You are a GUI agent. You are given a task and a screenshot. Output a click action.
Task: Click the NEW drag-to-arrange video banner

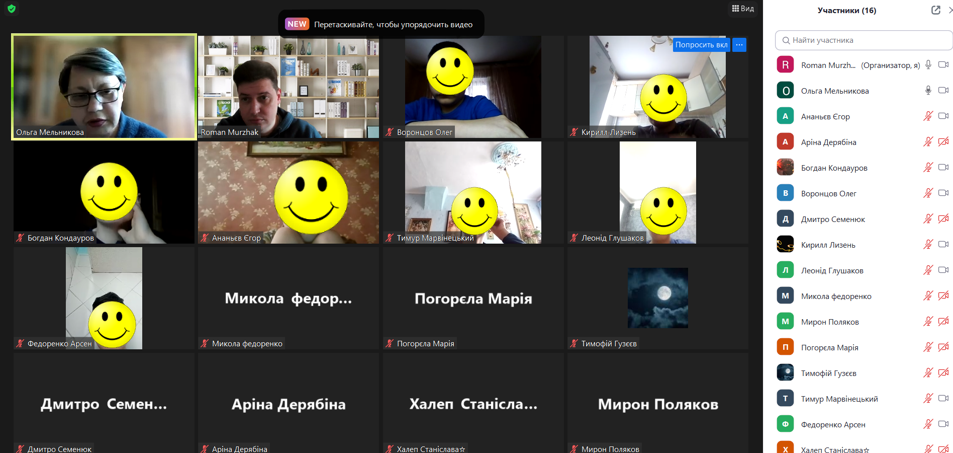point(380,24)
